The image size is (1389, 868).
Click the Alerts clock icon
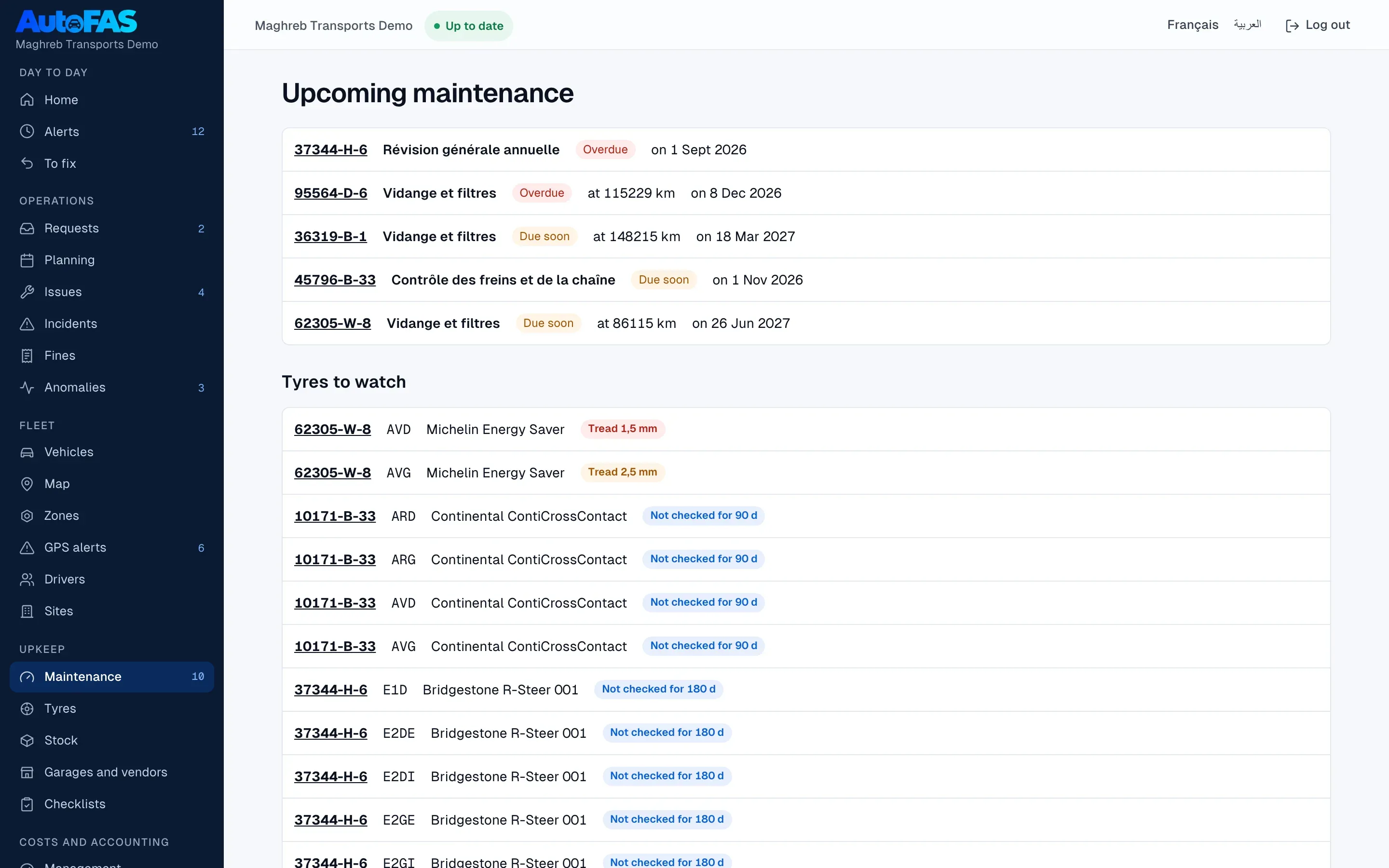pyautogui.click(x=27, y=132)
